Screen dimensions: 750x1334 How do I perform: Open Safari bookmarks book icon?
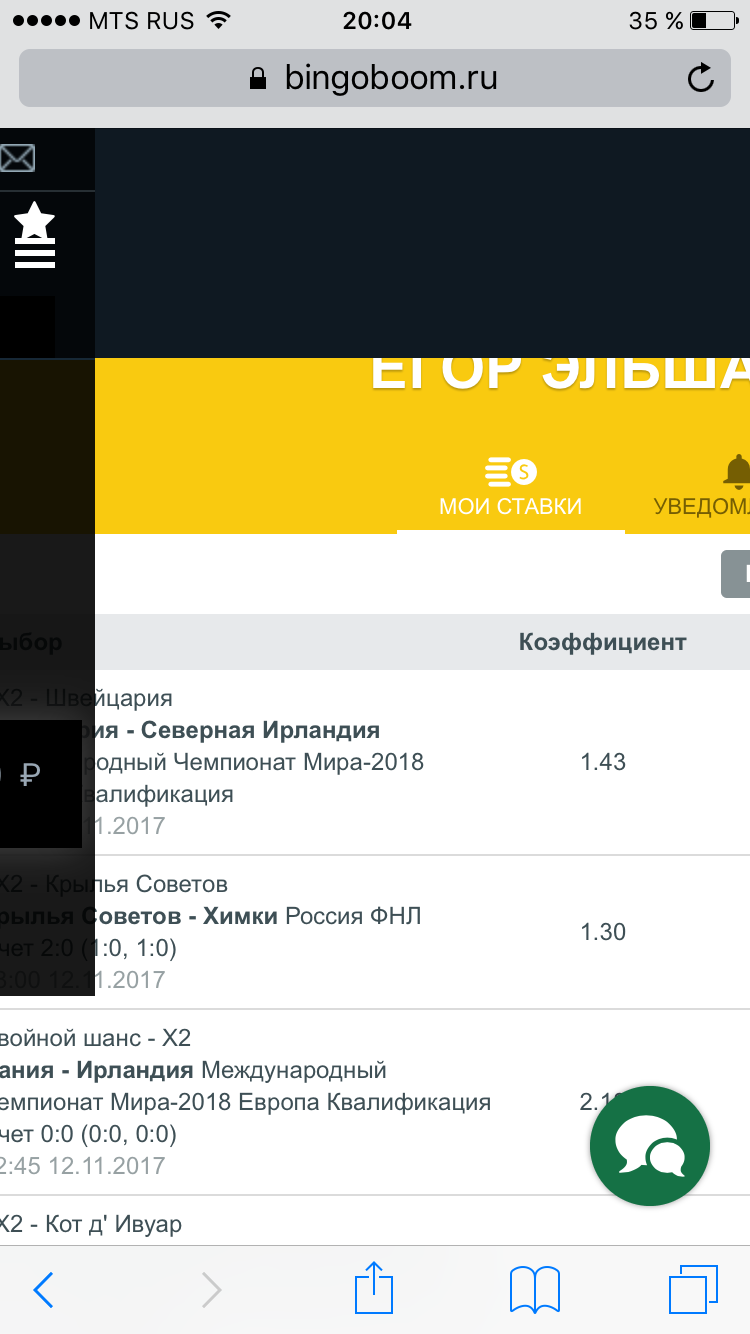coord(535,1290)
